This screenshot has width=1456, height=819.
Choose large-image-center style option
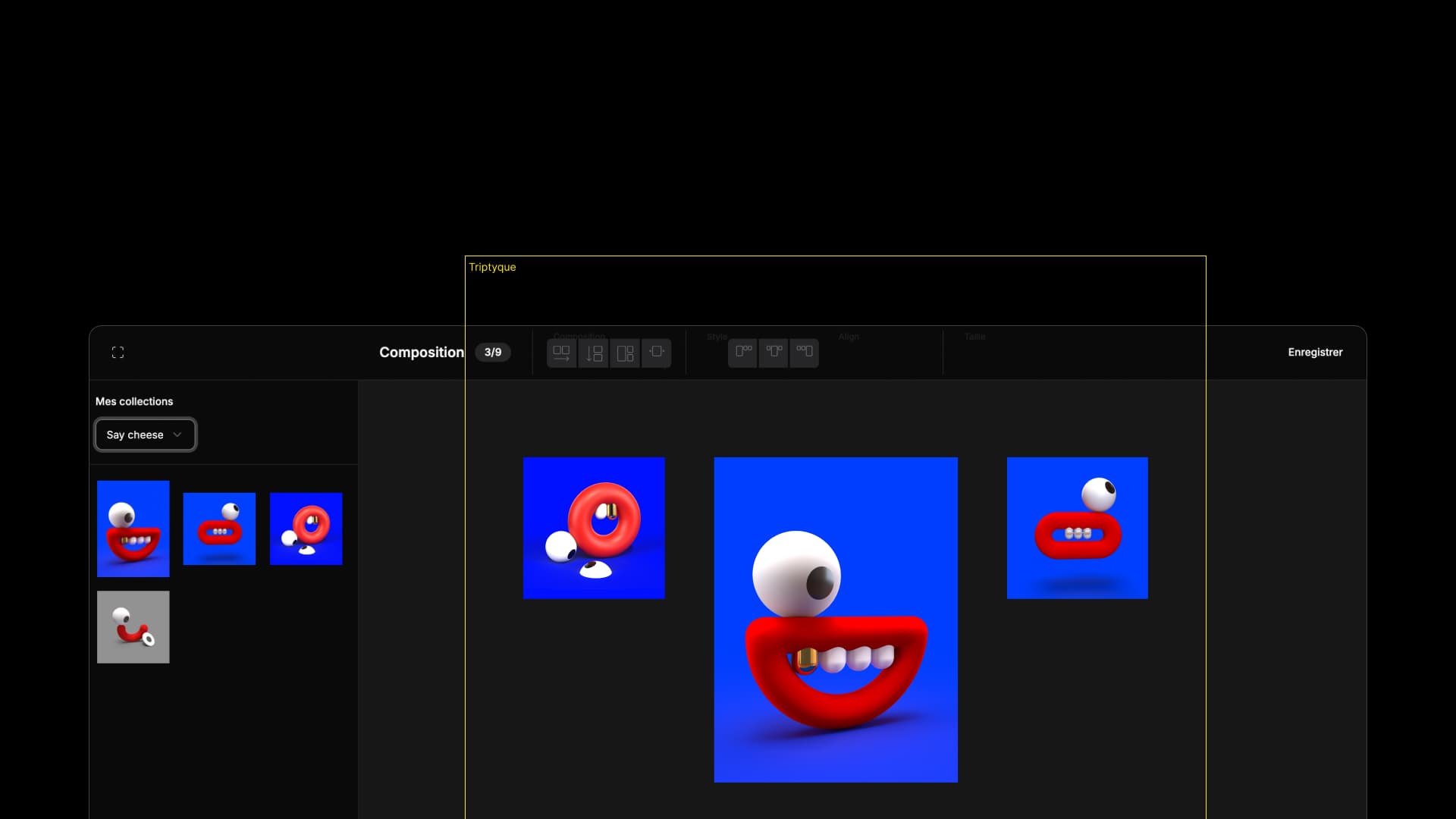[773, 353]
